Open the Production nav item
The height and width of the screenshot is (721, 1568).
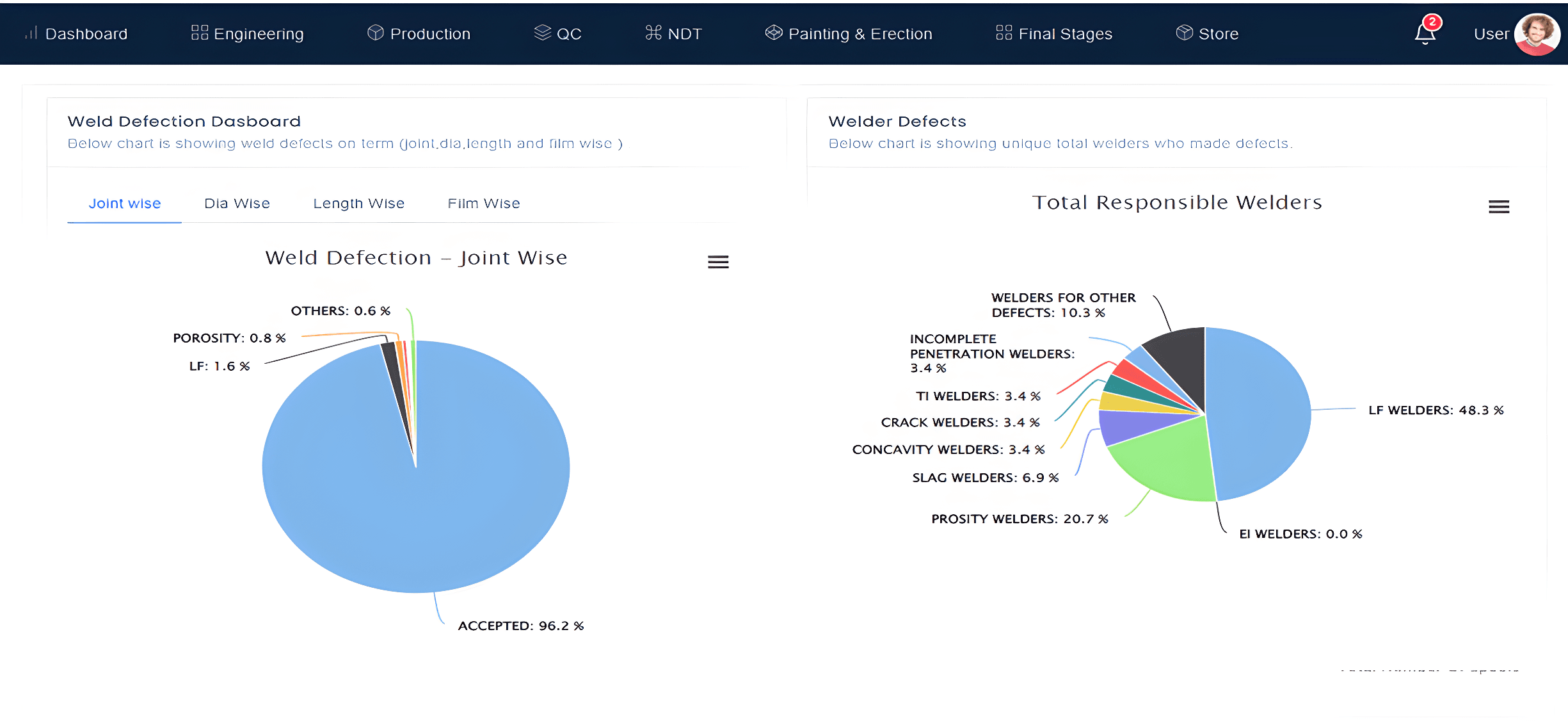click(x=419, y=33)
